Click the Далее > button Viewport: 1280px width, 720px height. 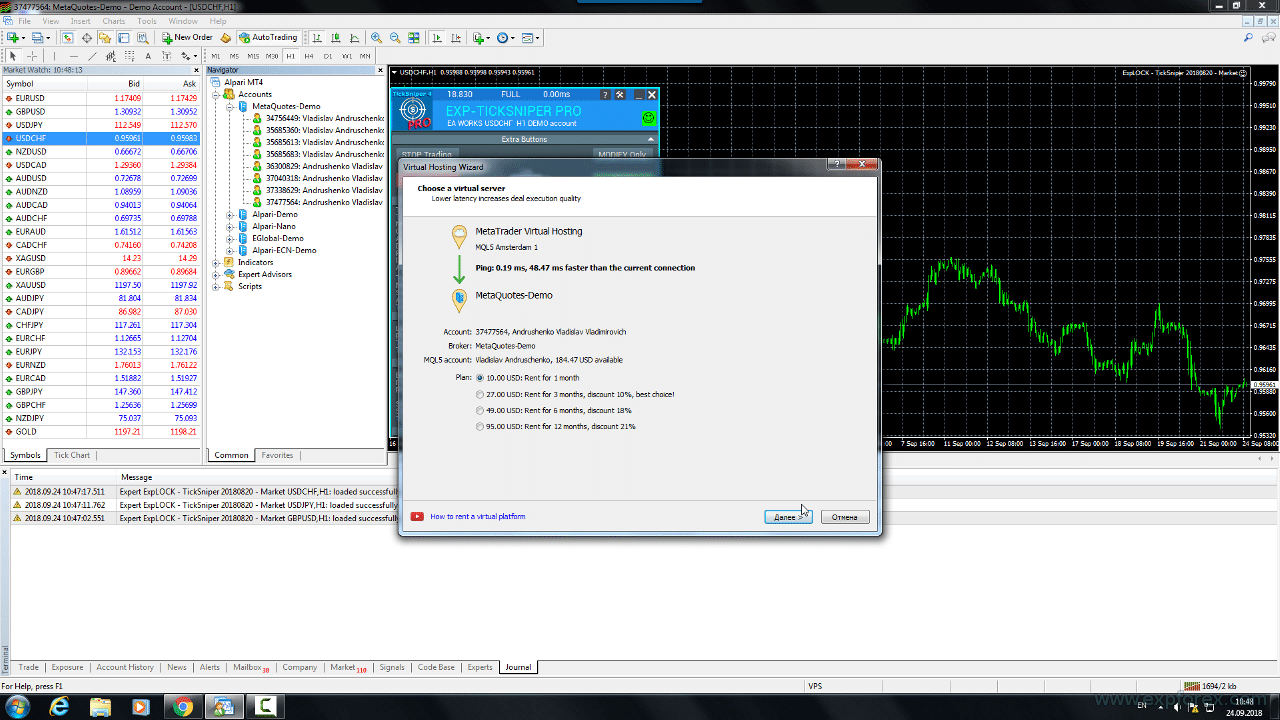788,517
